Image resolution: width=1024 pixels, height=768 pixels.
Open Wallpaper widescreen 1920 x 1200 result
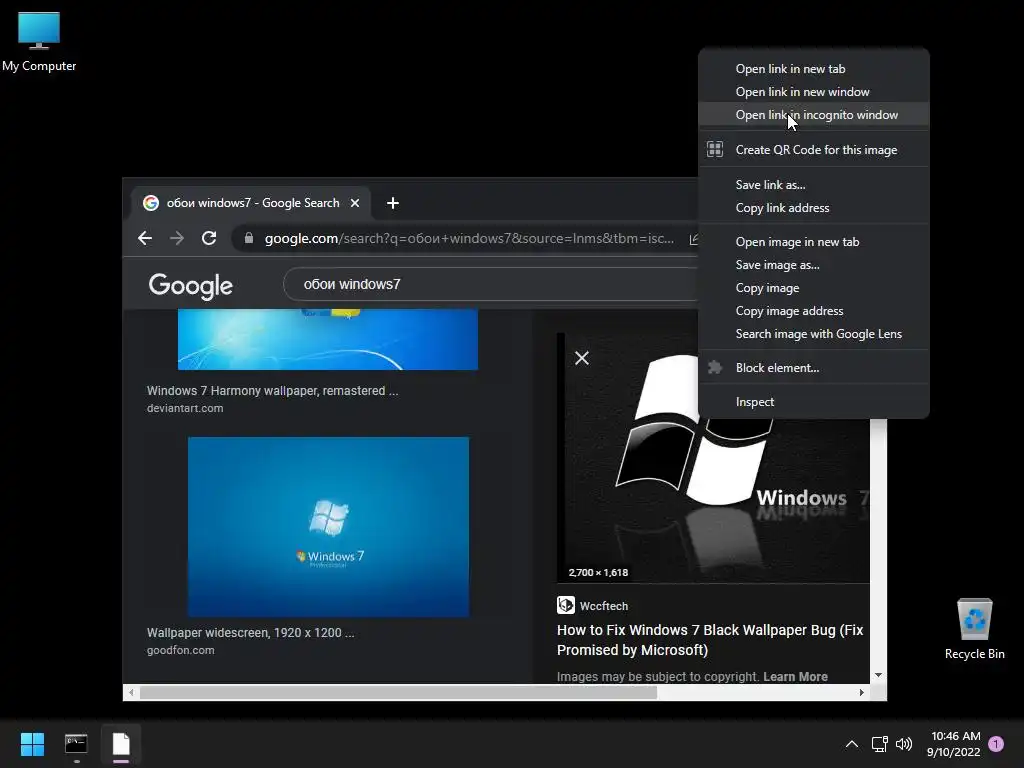(x=250, y=633)
